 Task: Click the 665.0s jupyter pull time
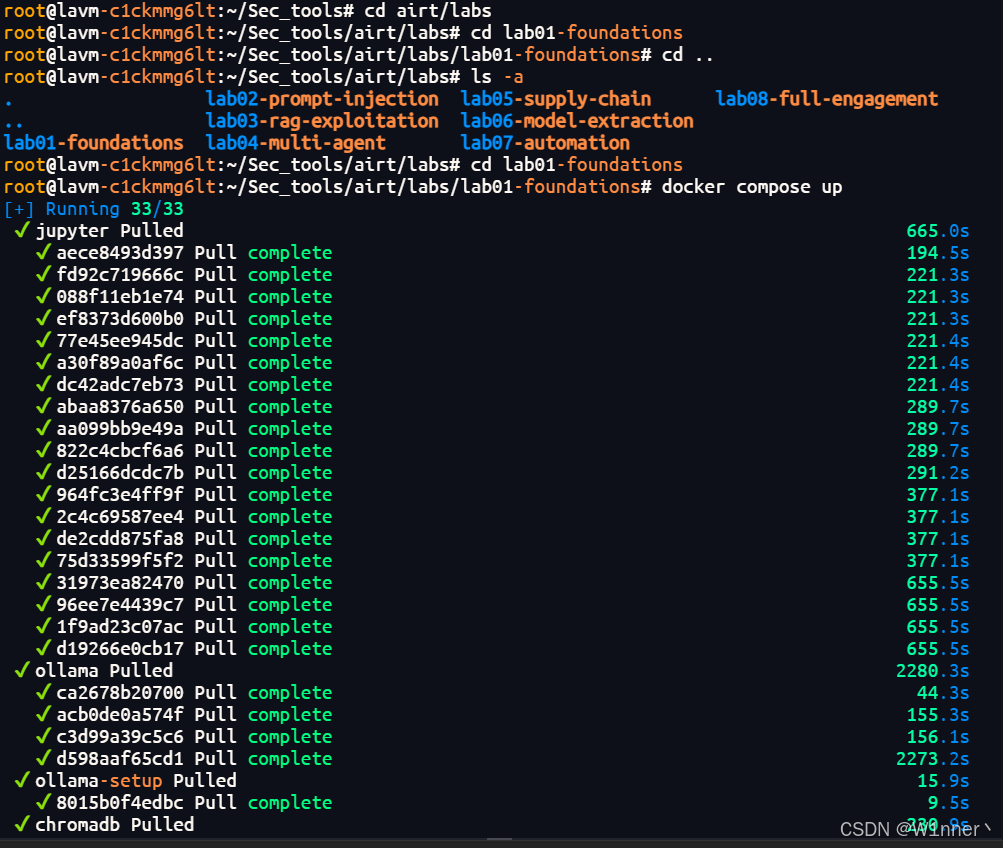[938, 231]
